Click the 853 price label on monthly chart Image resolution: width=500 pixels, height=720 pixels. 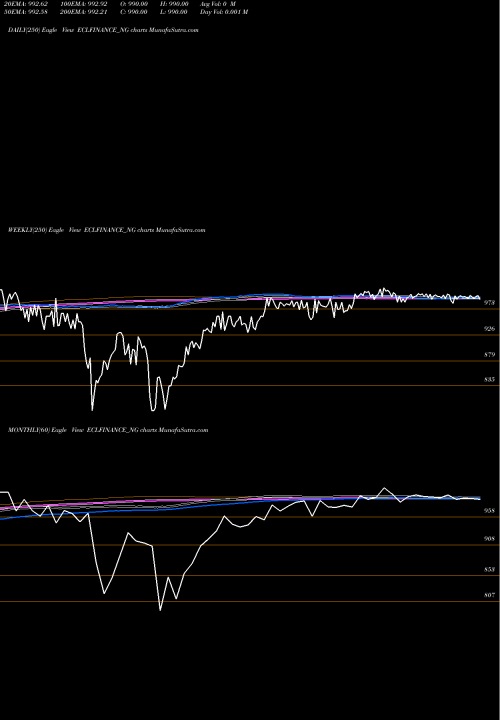(489, 569)
